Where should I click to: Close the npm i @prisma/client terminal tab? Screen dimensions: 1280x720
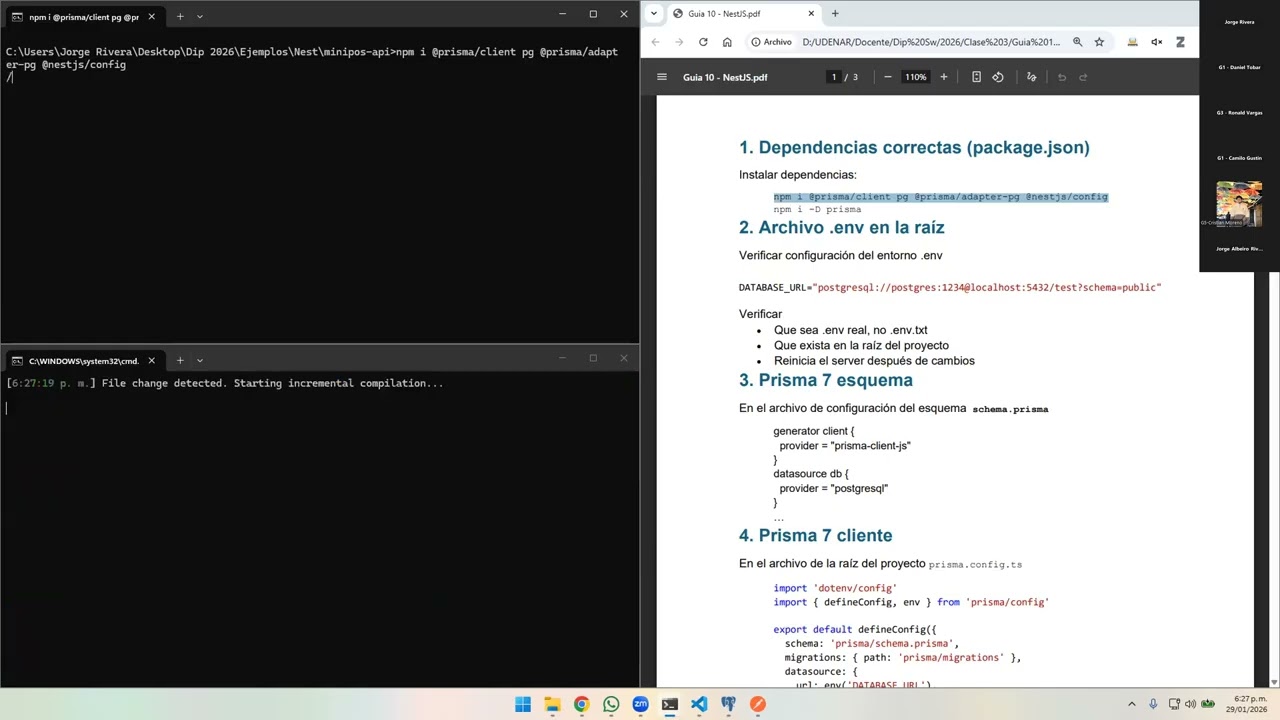pos(151,16)
